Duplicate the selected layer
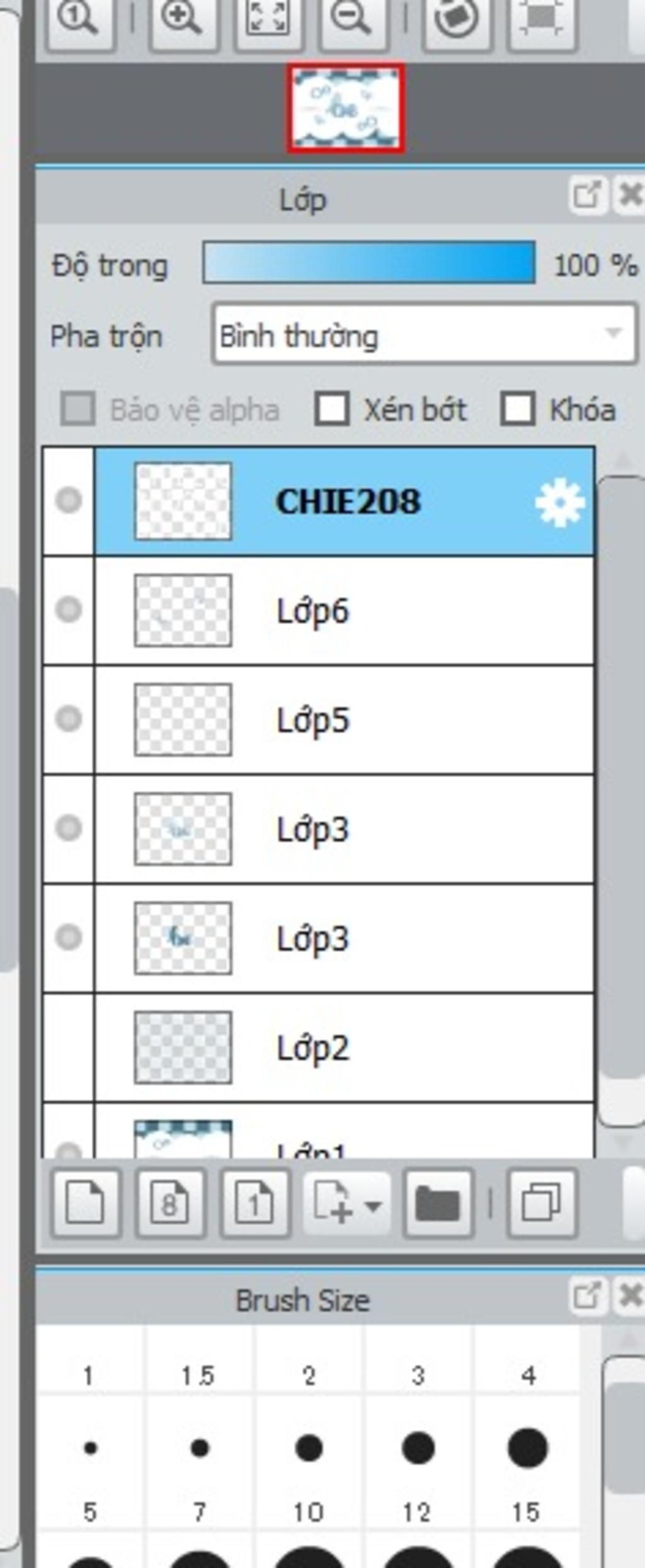Viewport: 645px width, 1568px height. (x=542, y=1203)
